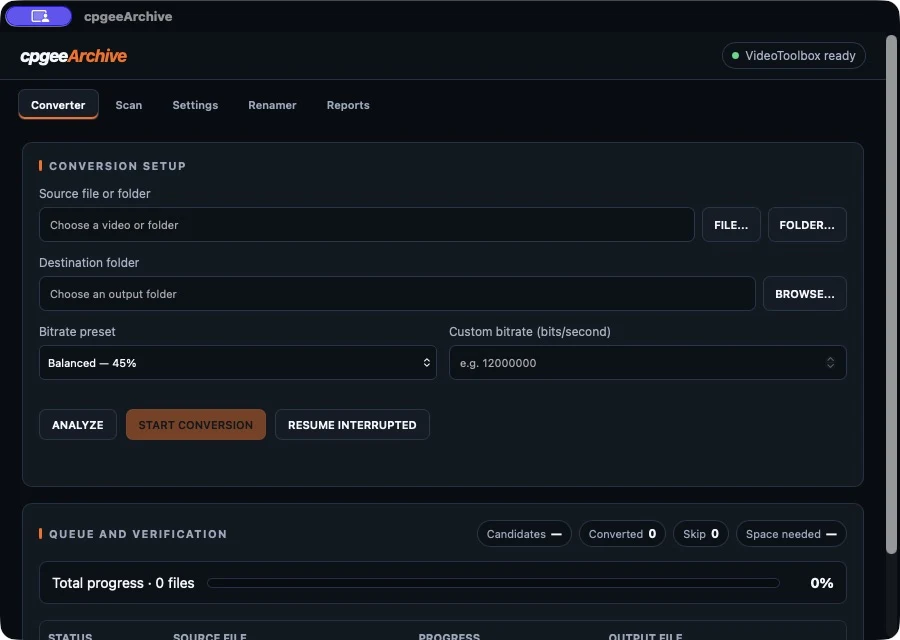
Task: Click START CONVERSION
Action: tap(196, 425)
